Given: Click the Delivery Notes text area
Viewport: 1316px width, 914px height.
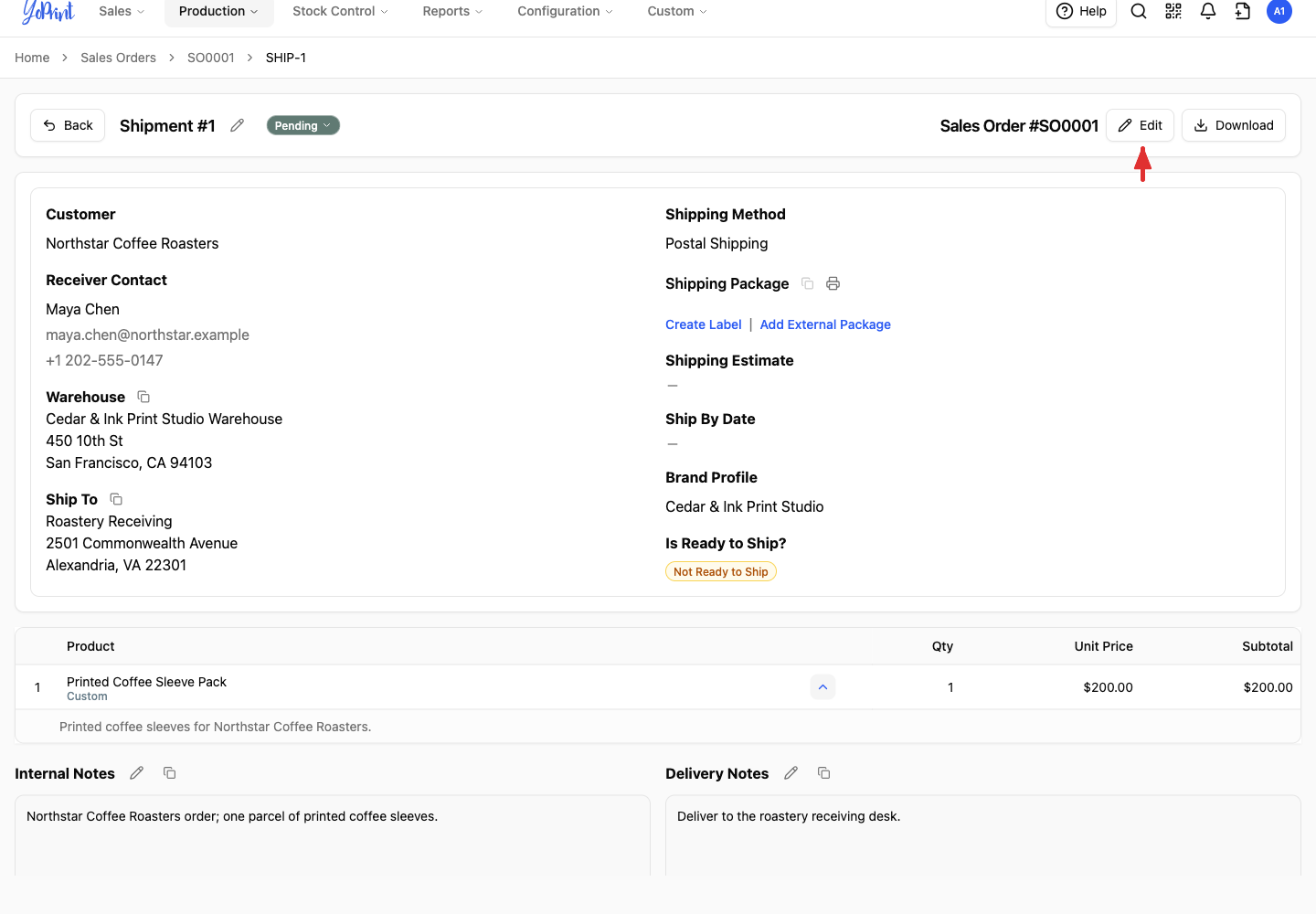Looking at the screenshot, I should [x=983, y=835].
